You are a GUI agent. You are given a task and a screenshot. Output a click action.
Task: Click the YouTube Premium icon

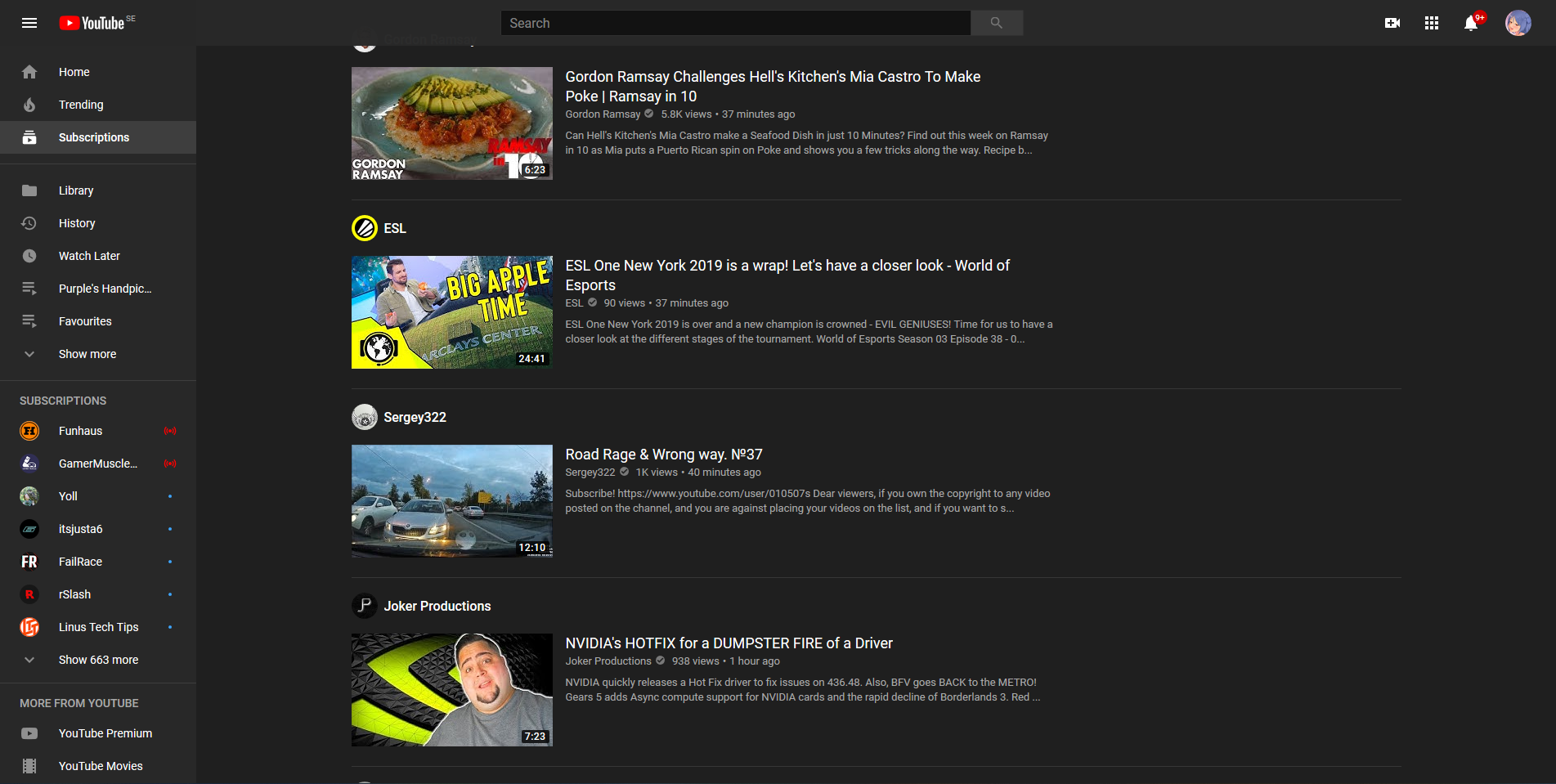[29, 733]
